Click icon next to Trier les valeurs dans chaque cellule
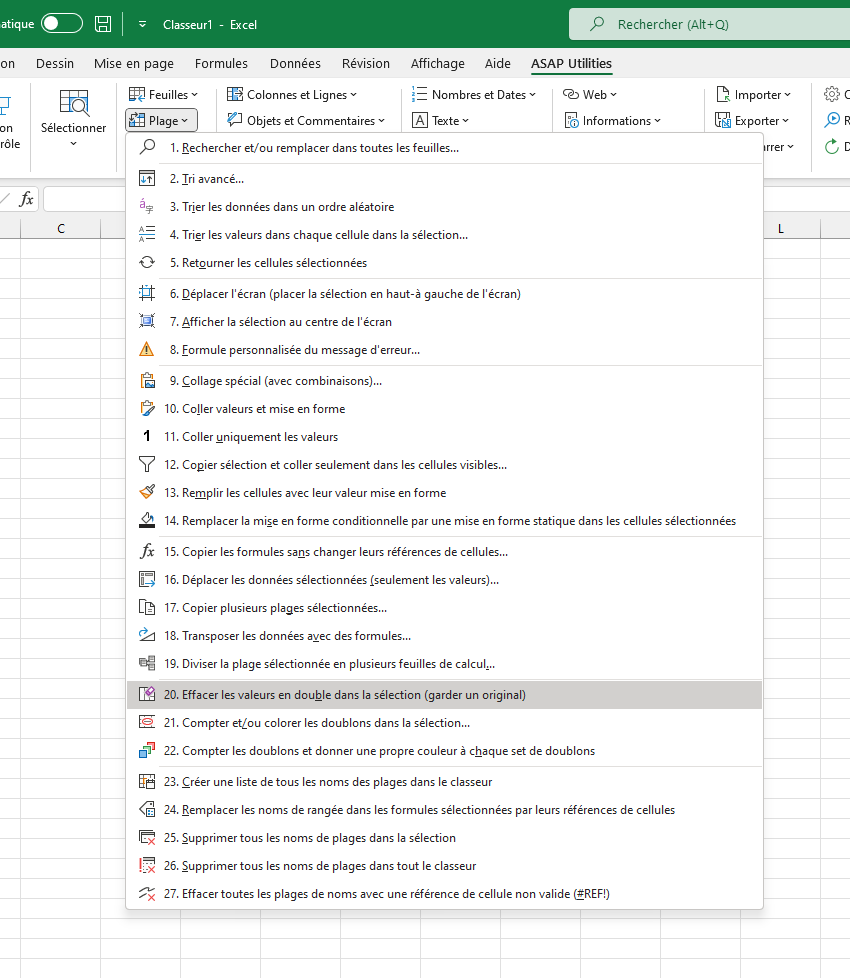850x978 pixels. pyautogui.click(x=147, y=235)
